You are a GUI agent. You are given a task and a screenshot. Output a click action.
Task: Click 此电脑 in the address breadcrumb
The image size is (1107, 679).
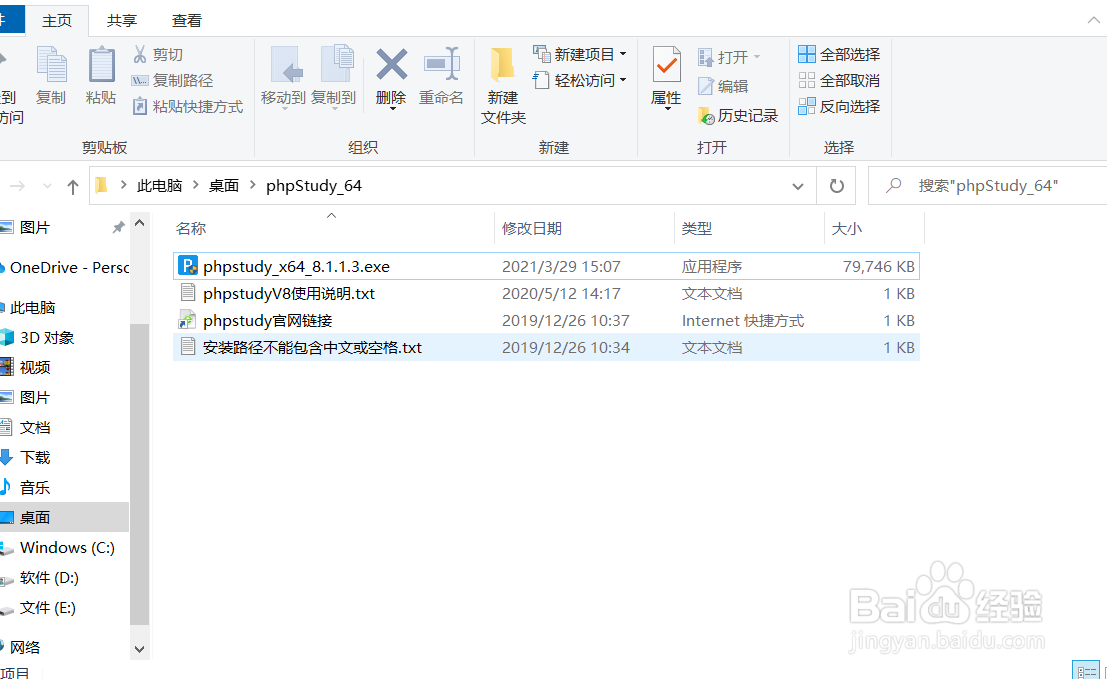coord(160,186)
